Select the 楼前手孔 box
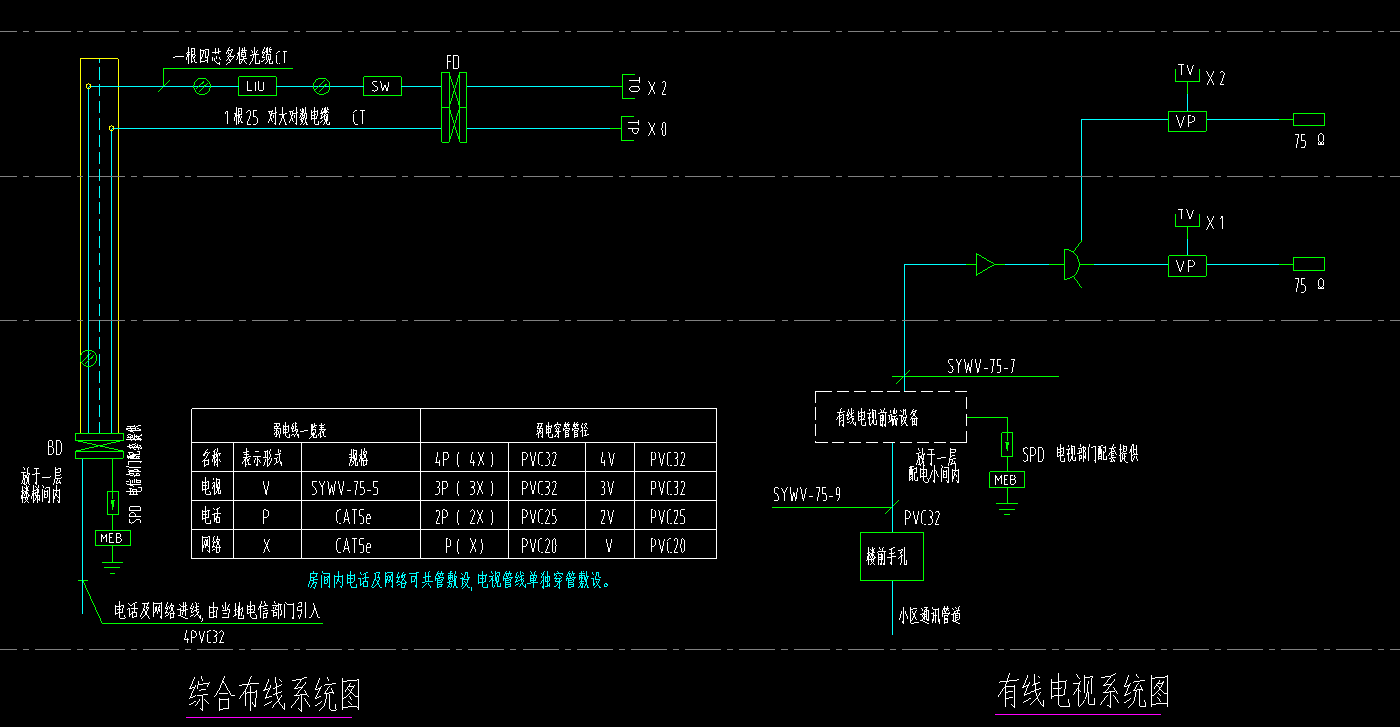 (x=892, y=556)
